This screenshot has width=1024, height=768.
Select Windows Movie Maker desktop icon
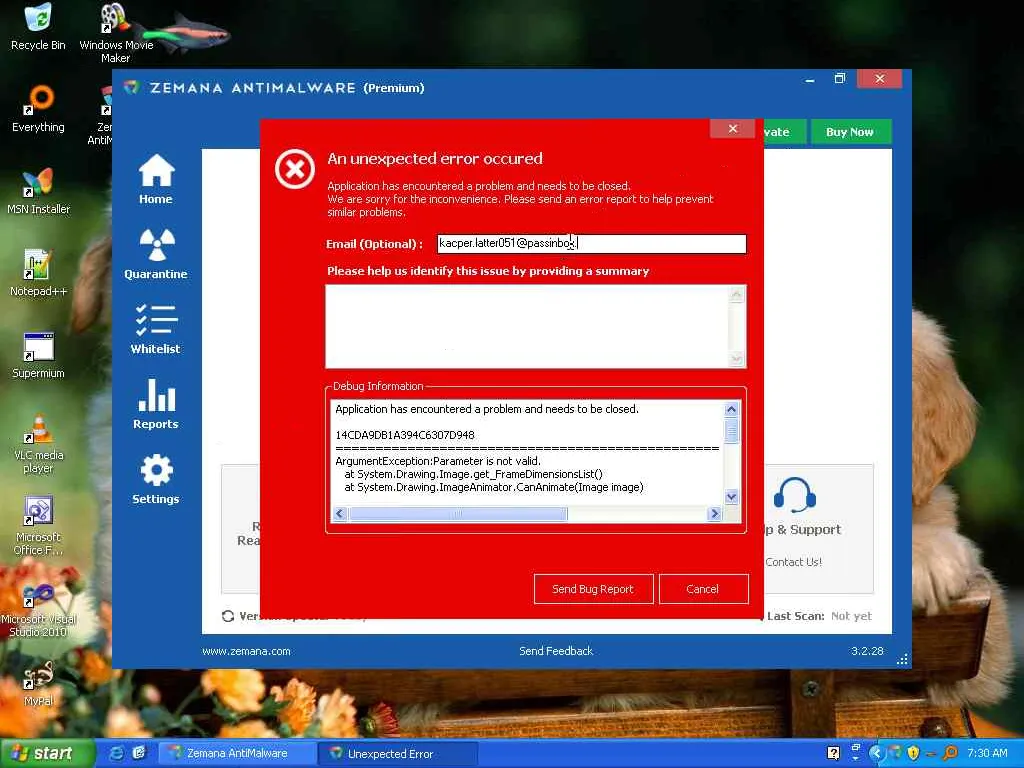[116, 33]
